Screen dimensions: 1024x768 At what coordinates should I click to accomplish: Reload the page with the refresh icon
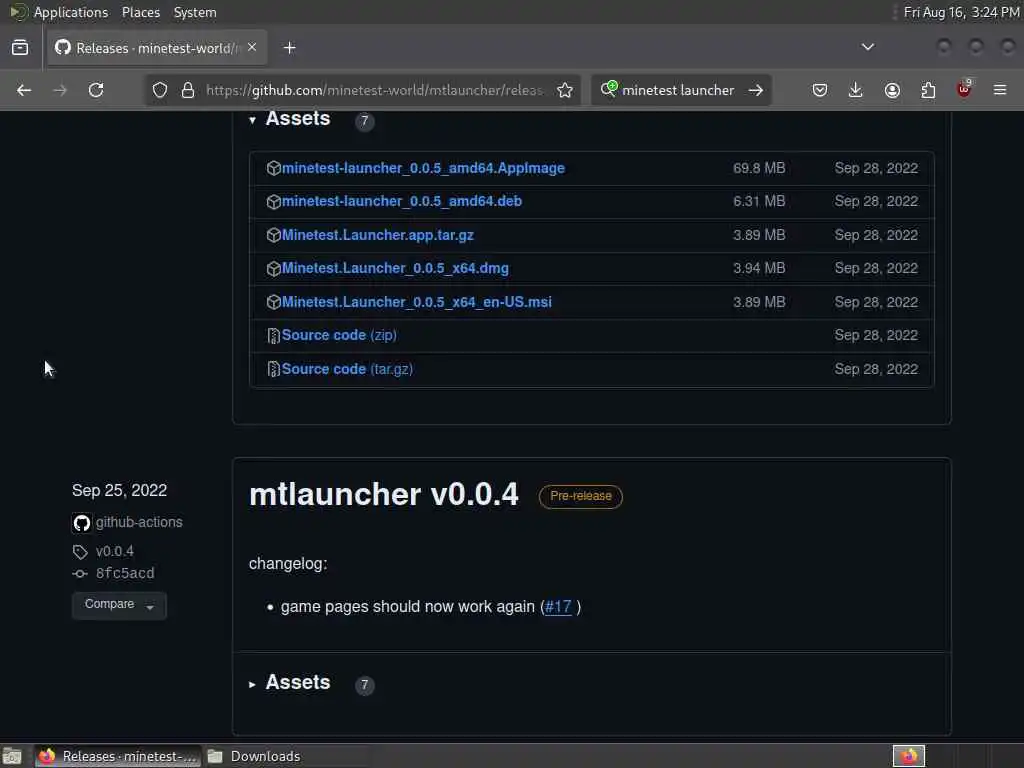(96, 90)
